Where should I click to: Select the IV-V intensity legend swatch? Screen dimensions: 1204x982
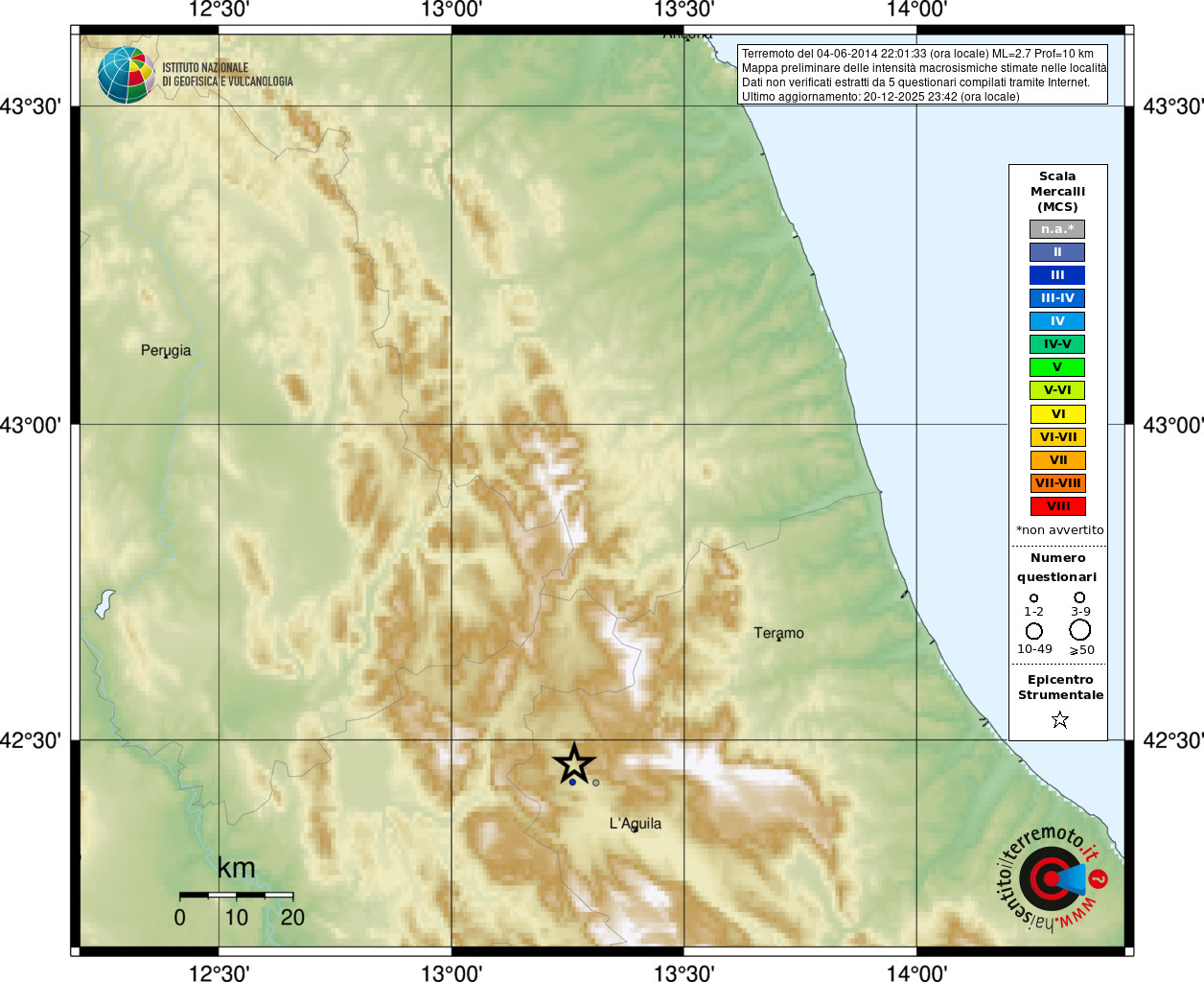click(1057, 344)
